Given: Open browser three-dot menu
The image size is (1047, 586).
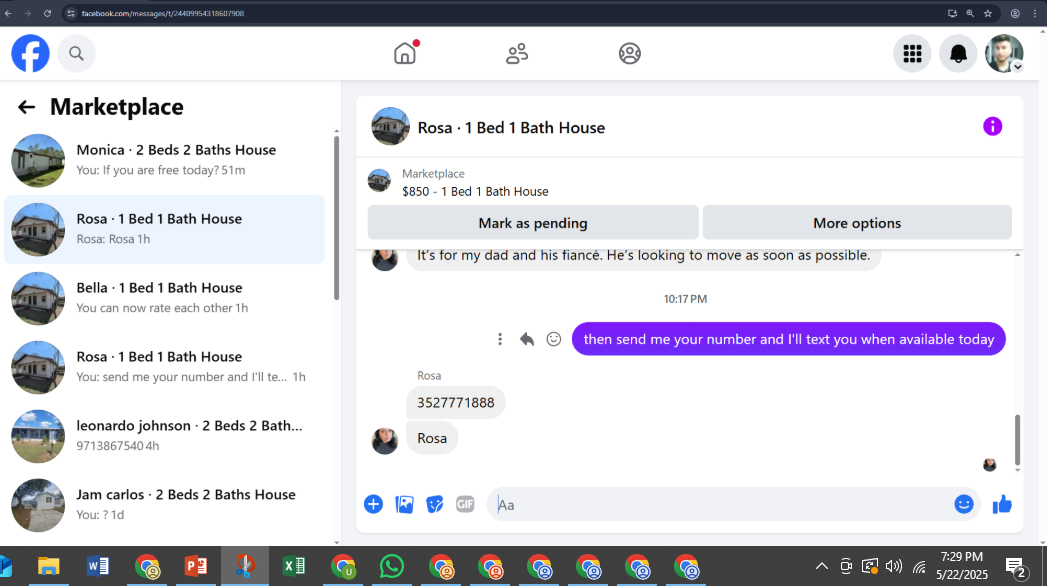Looking at the screenshot, I should [1035, 13].
